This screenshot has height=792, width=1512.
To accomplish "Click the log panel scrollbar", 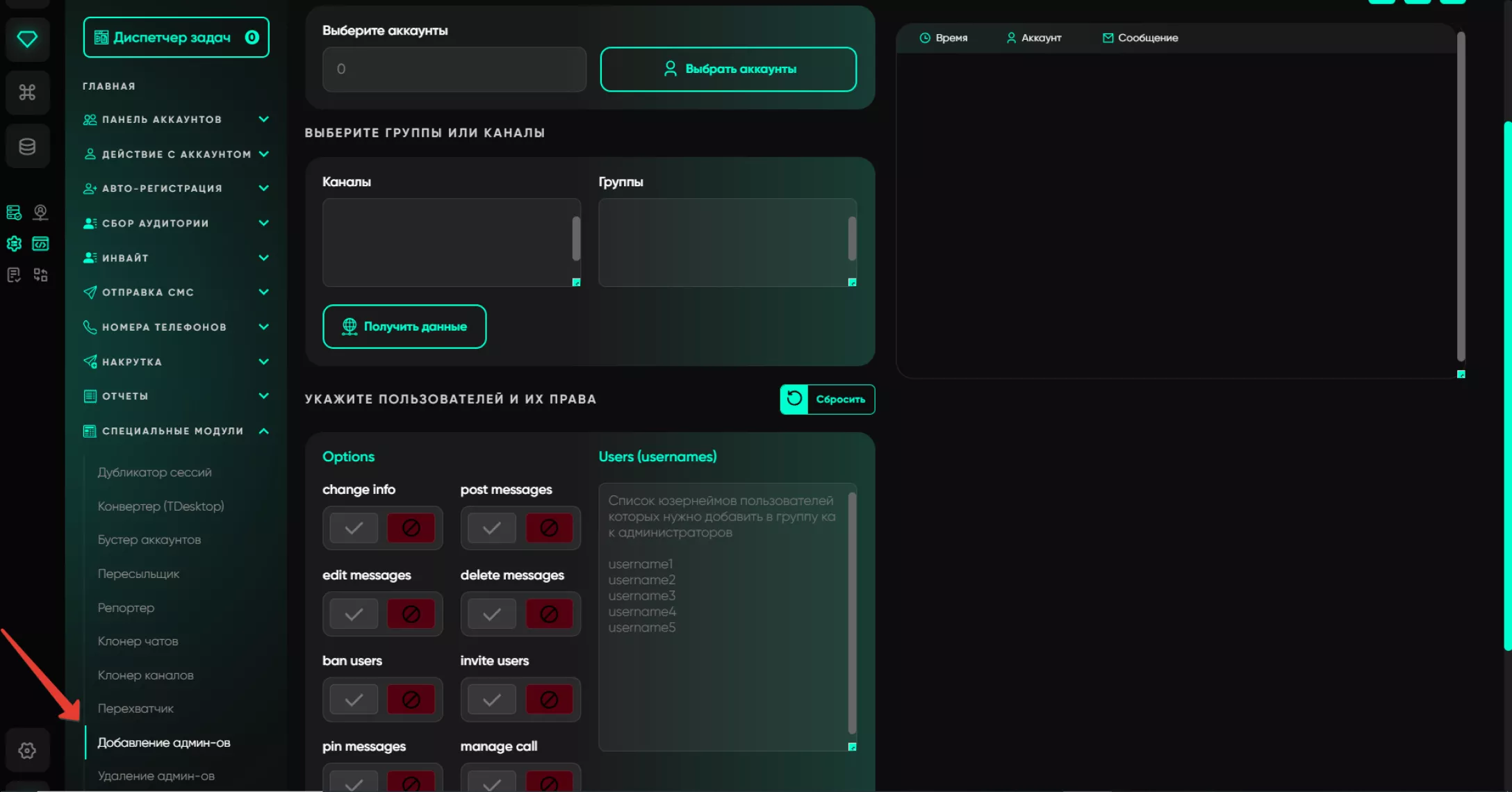I will (1461, 197).
